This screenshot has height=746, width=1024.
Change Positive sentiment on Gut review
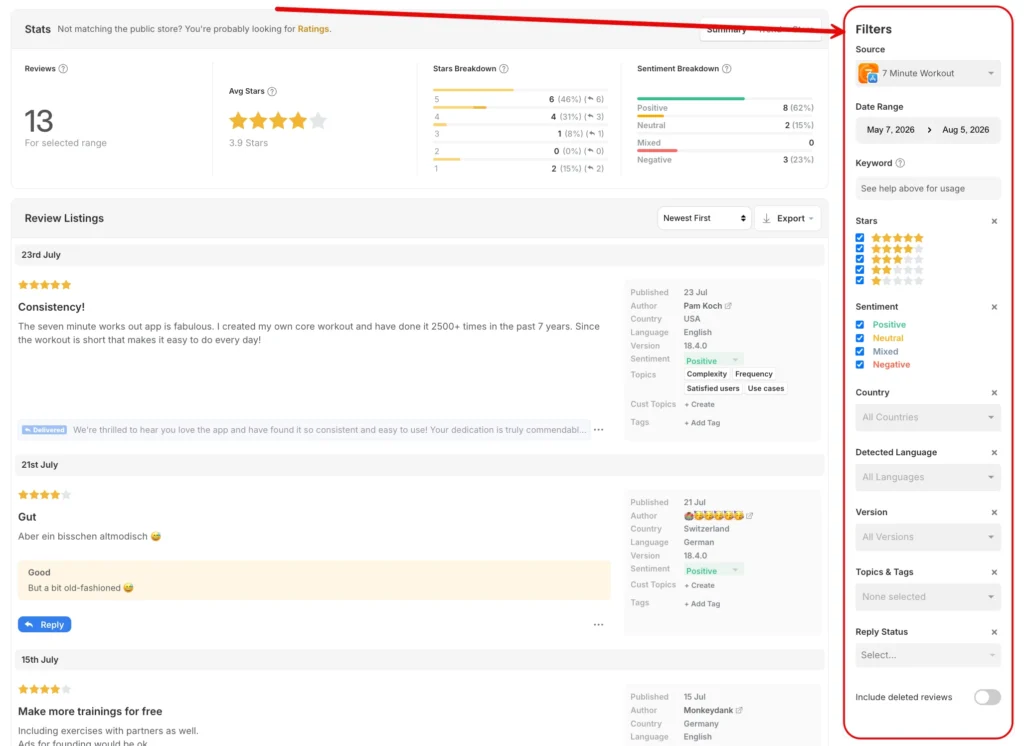tap(712, 571)
